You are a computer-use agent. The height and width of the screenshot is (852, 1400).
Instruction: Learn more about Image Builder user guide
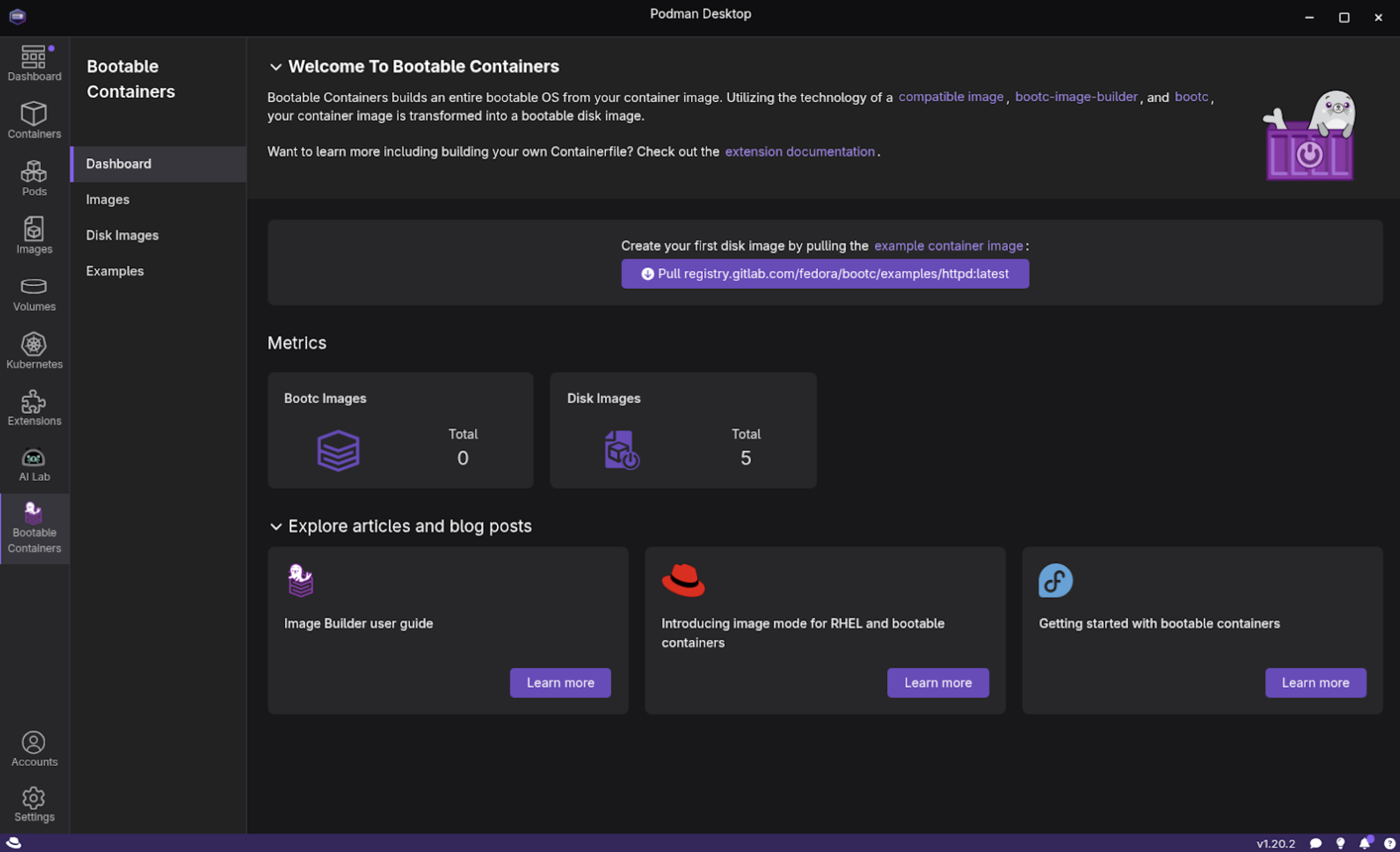pos(560,683)
